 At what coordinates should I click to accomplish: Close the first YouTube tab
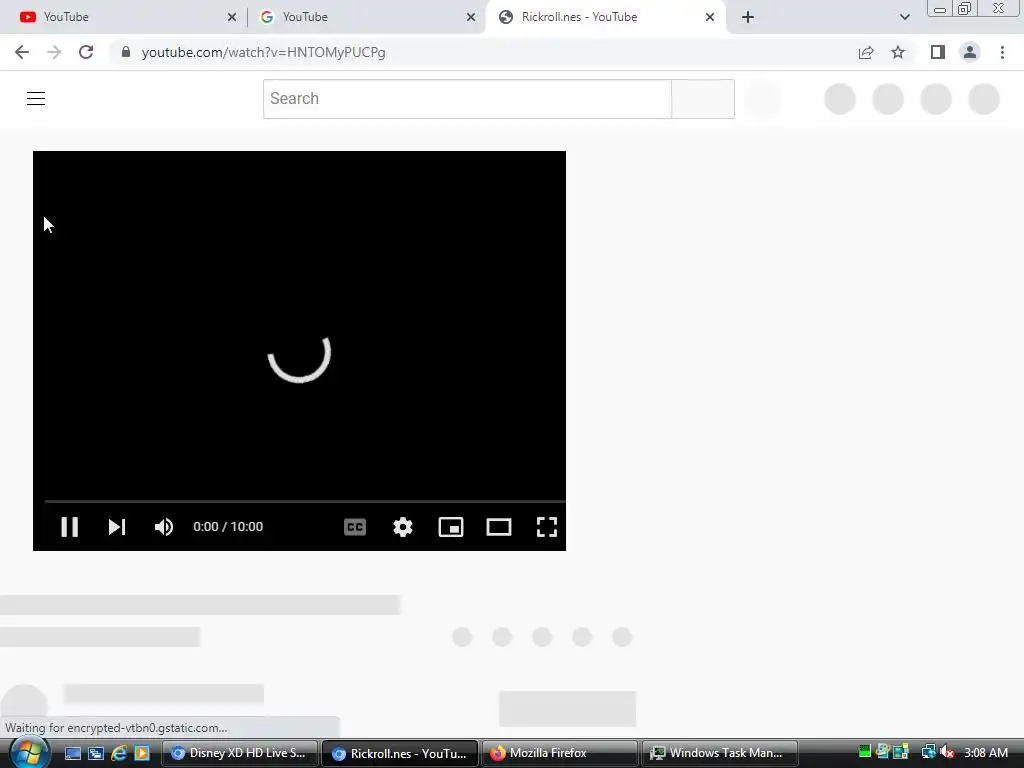point(232,17)
